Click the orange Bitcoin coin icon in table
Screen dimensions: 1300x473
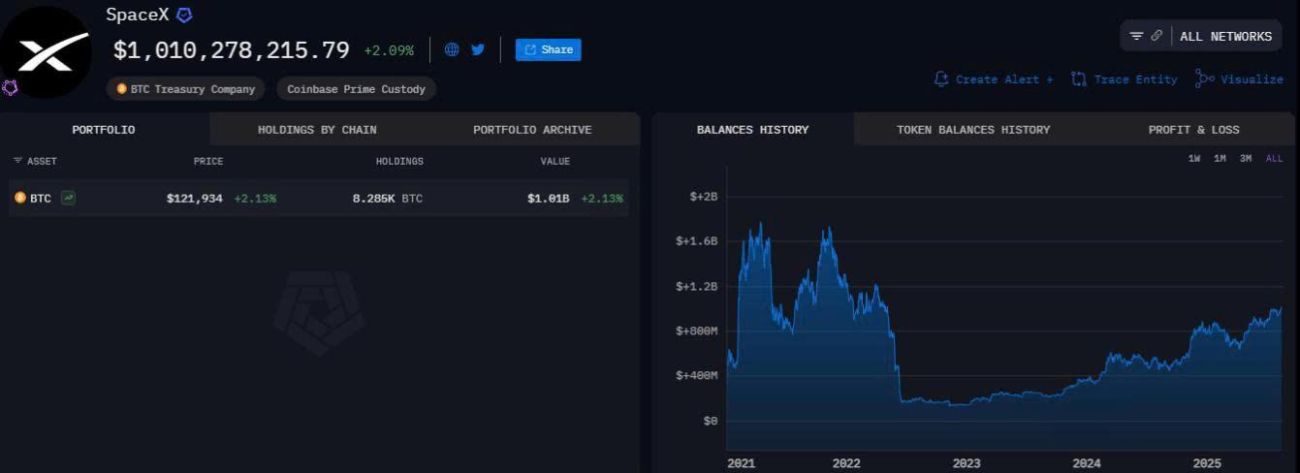(20, 198)
